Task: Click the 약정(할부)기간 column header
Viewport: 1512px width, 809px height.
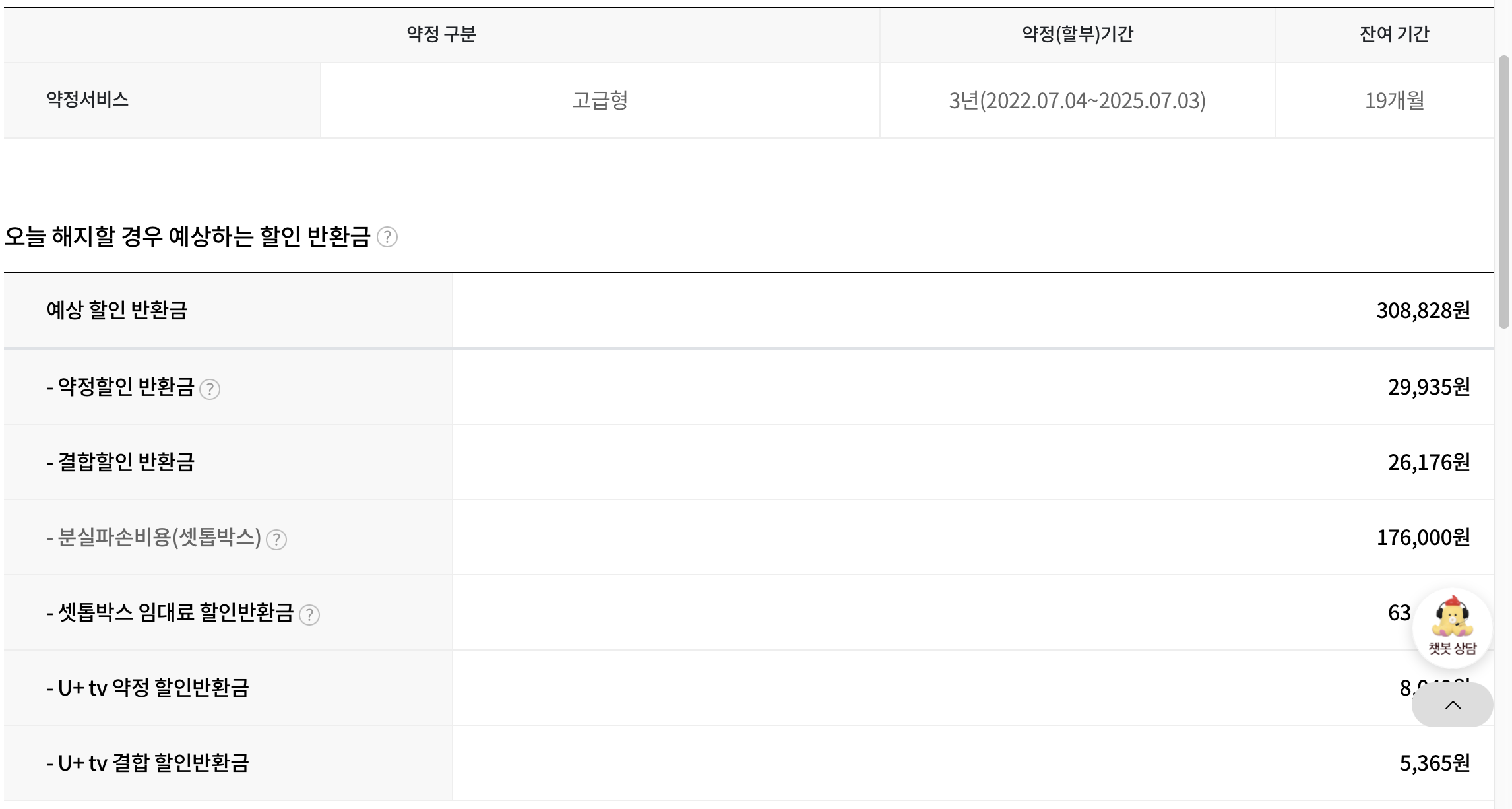Action: pos(1077,34)
